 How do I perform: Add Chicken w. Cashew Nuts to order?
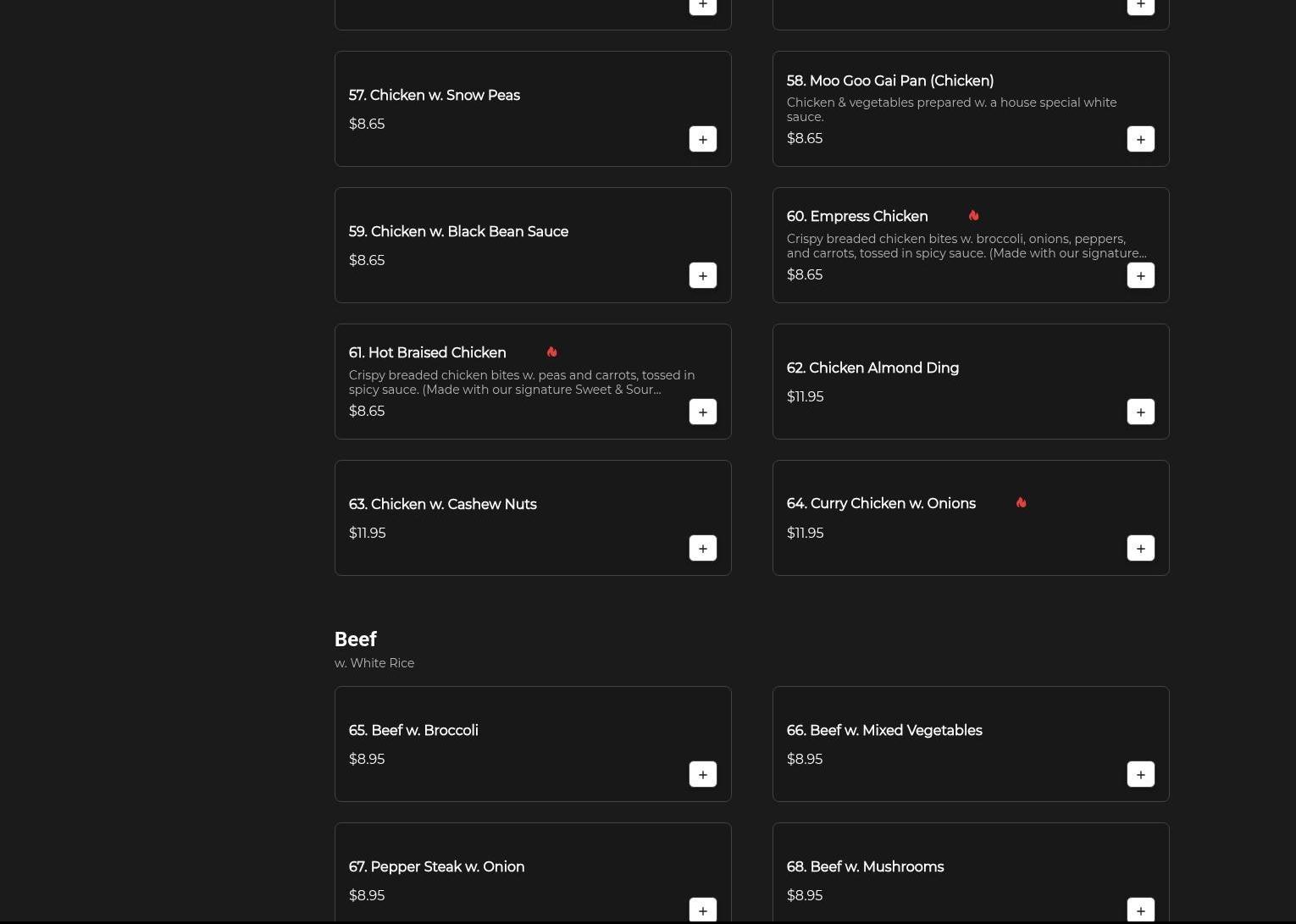pyautogui.click(x=702, y=548)
